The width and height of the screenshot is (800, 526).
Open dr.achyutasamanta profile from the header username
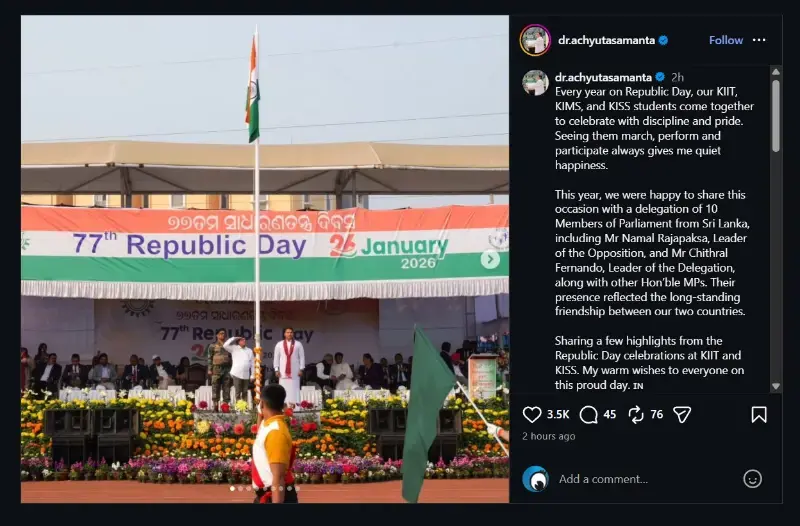click(606, 41)
